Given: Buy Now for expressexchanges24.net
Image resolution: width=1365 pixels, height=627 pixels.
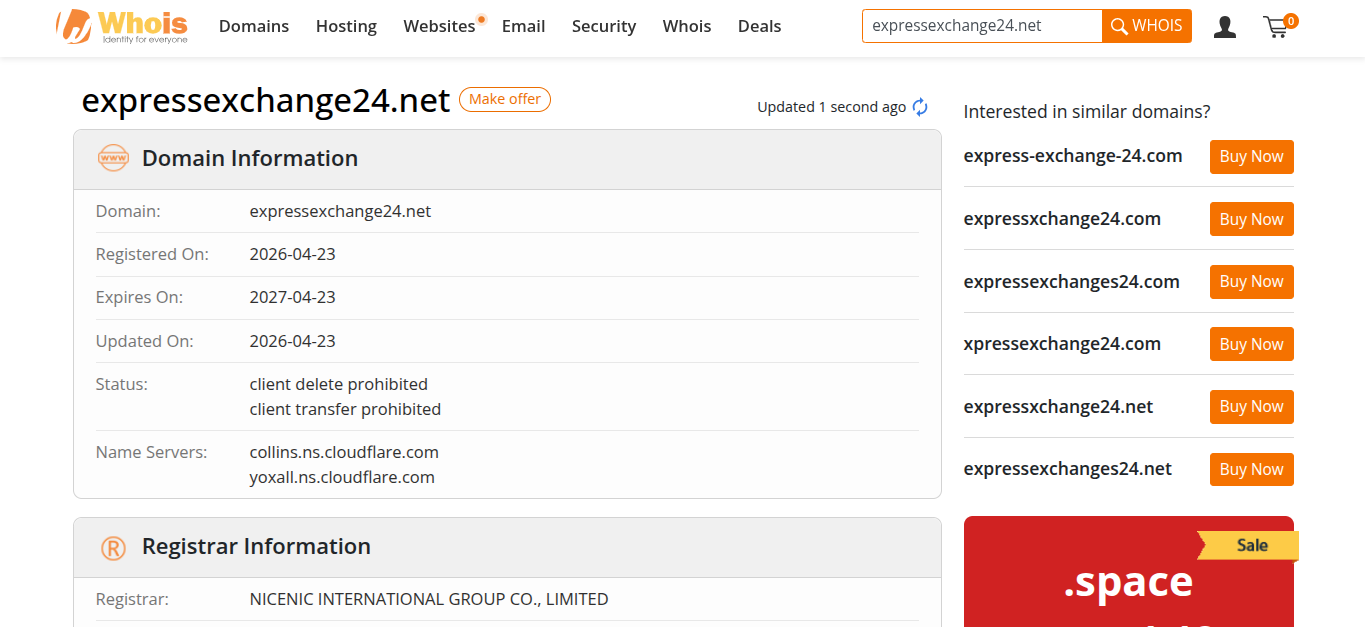Looking at the screenshot, I should 1251,469.
